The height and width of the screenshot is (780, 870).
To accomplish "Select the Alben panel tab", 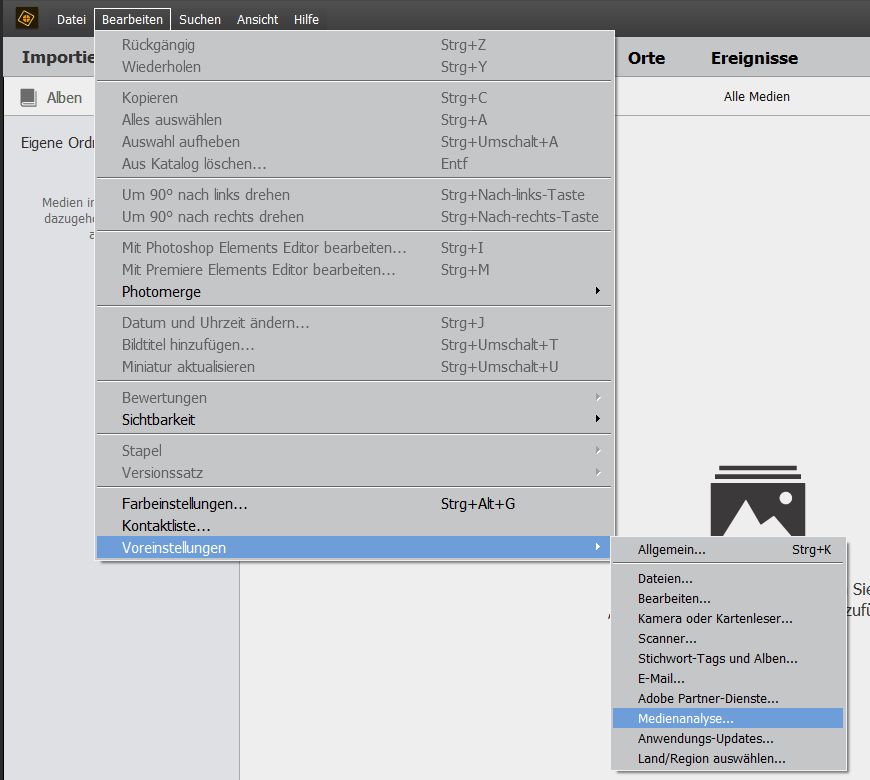I will pos(51,98).
